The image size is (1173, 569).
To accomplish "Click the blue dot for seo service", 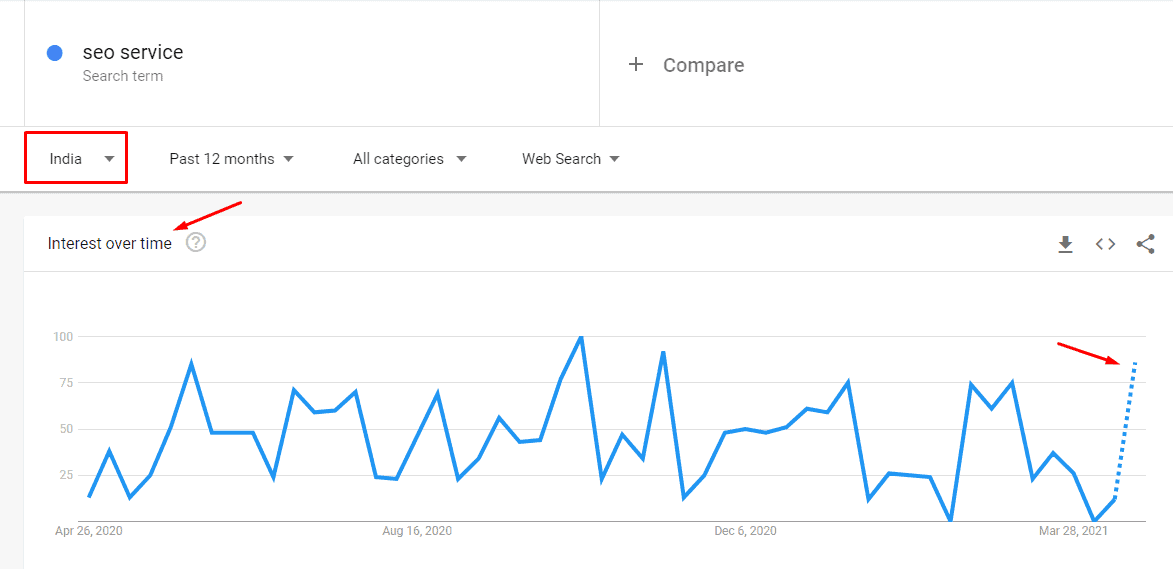I will [x=54, y=53].
